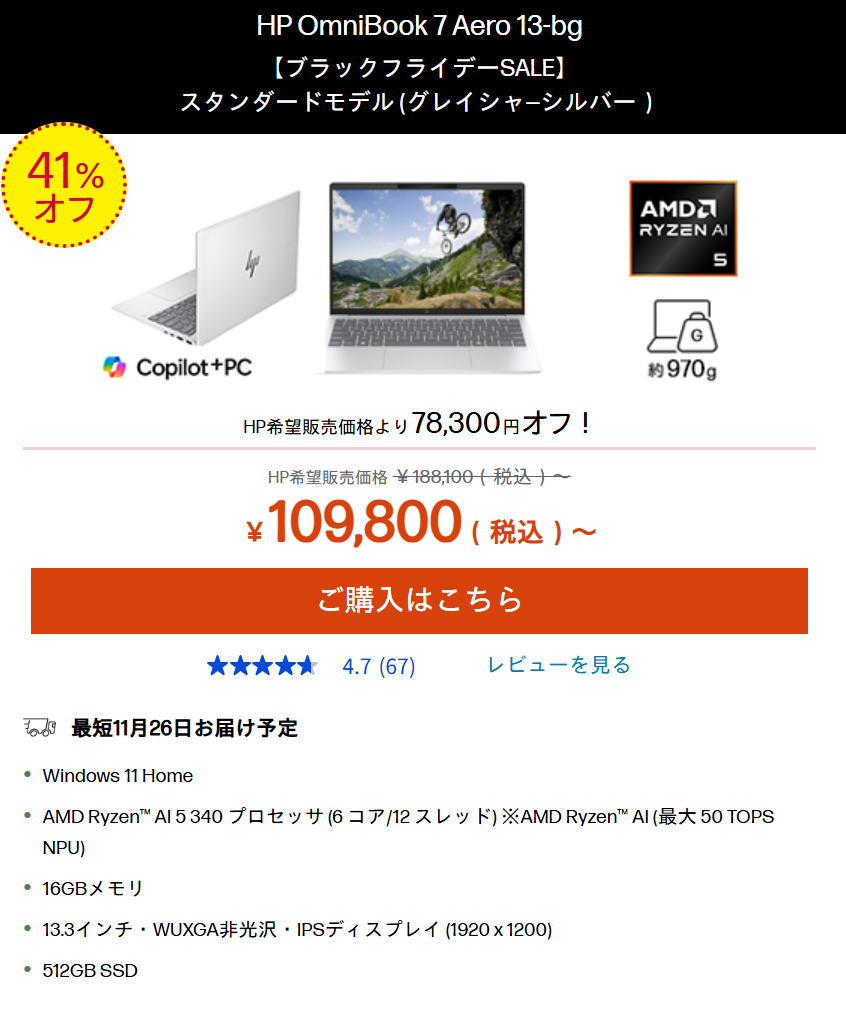846x1015 pixels.
Task: Click the HP OmniBook 7 Aero 13-bg title
Action: coord(419,26)
